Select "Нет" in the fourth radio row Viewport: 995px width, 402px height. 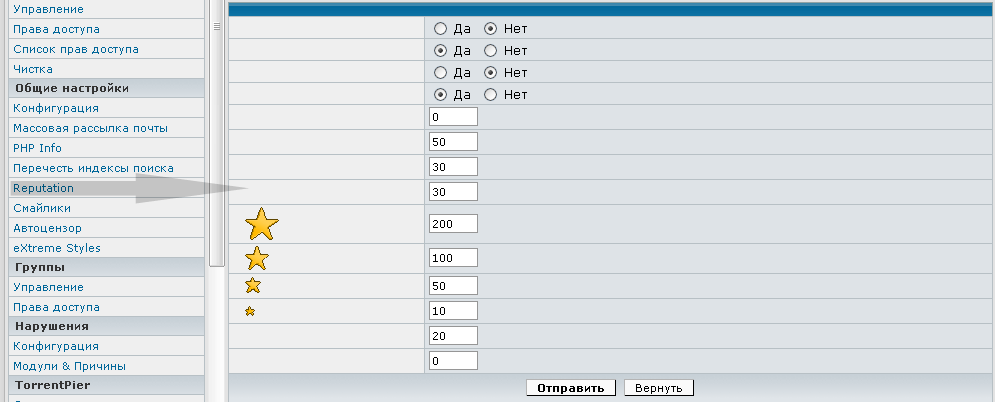coord(490,94)
